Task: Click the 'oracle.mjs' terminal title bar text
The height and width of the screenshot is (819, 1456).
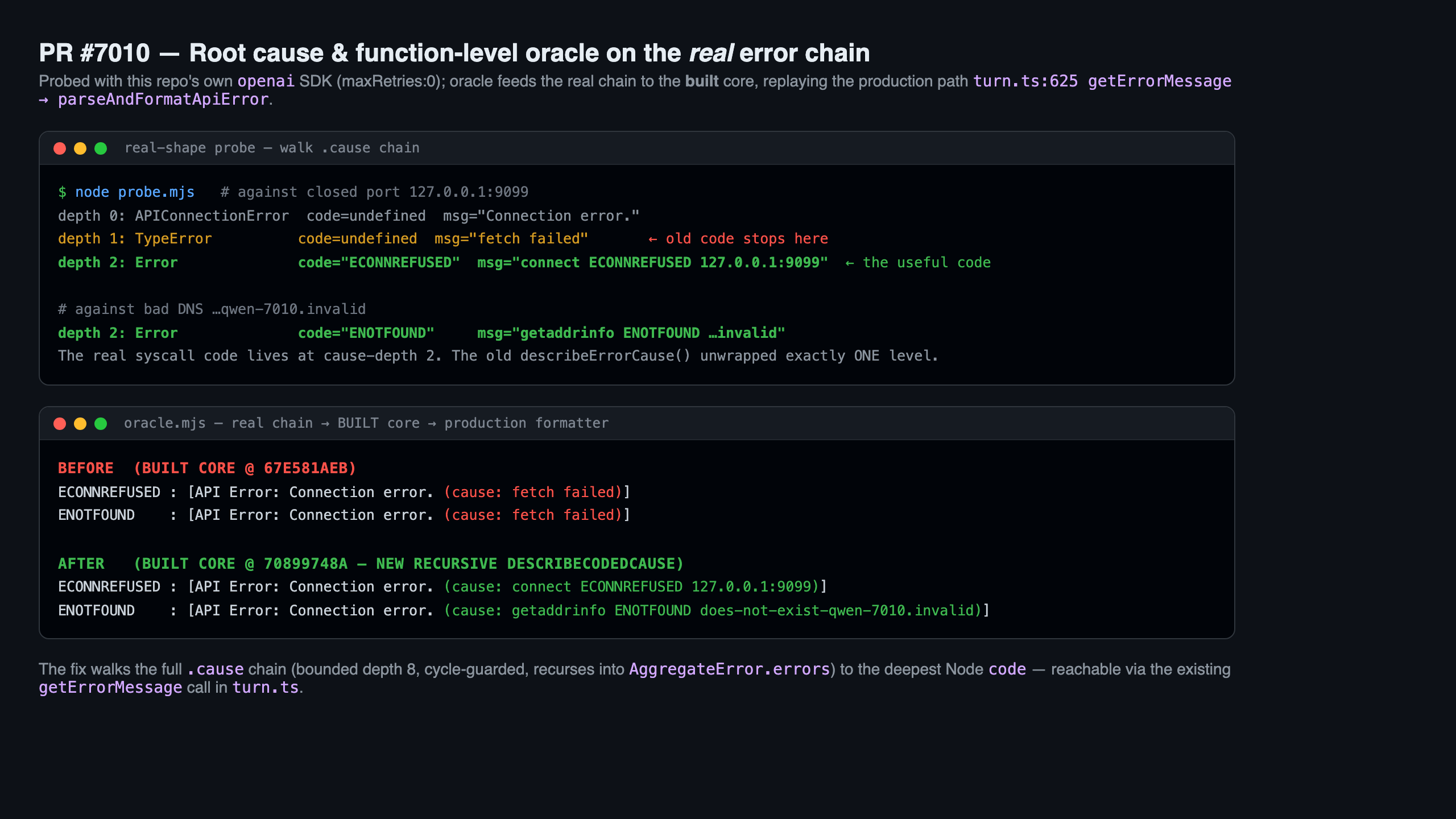Action: coord(366,423)
